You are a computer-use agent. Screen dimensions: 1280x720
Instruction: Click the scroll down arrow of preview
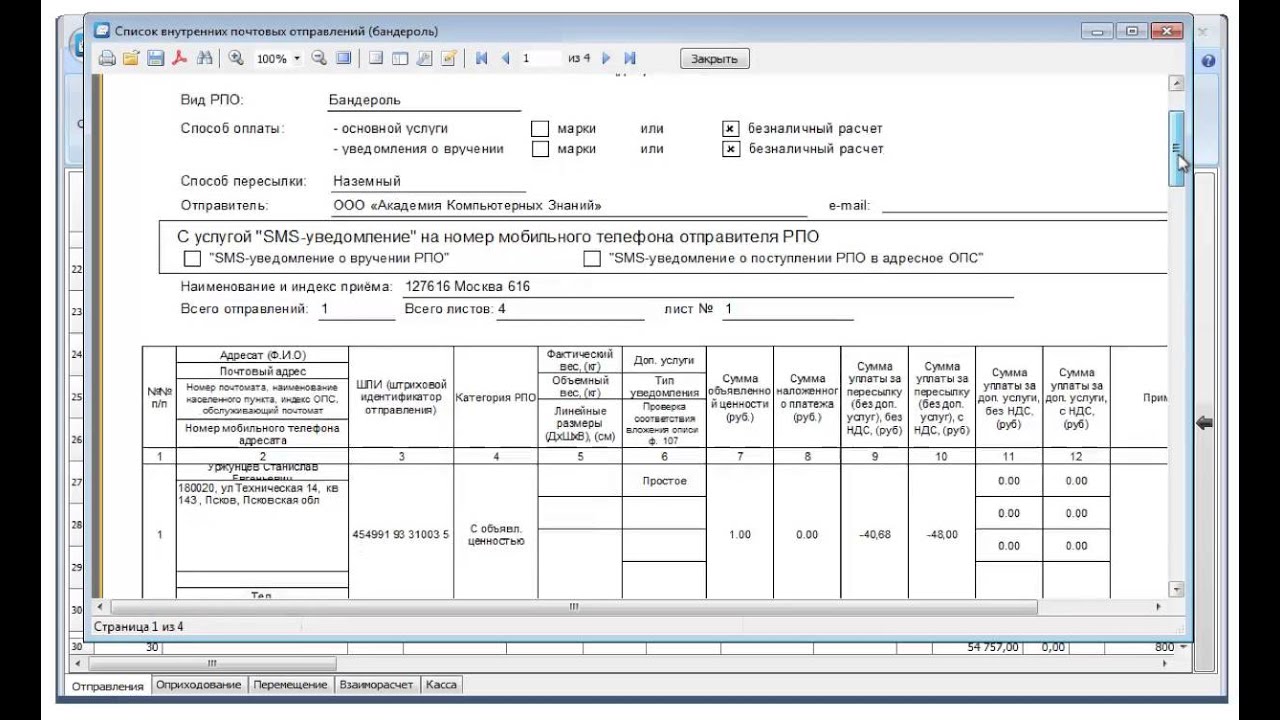click(1177, 589)
